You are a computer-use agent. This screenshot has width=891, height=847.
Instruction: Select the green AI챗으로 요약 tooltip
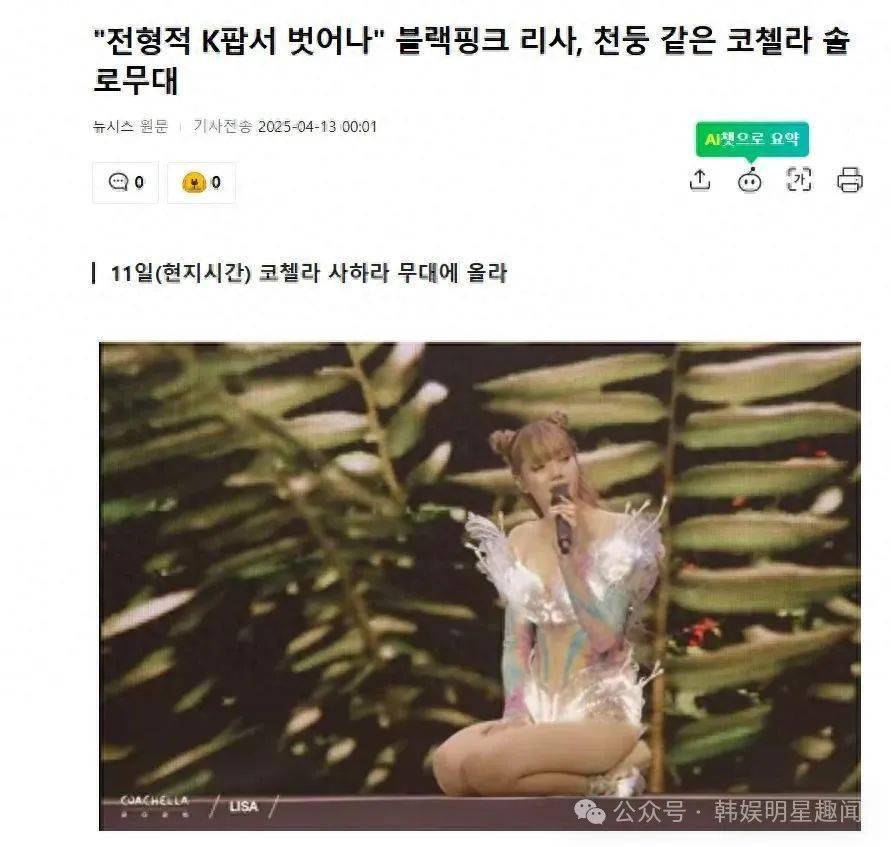(x=752, y=139)
